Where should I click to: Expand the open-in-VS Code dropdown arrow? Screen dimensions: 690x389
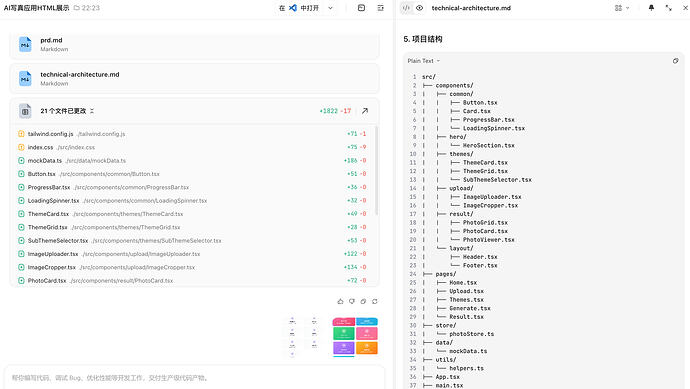pos(330,8)
